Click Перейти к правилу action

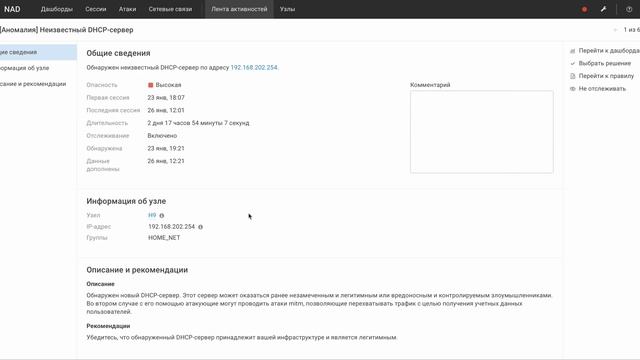[x=606, y=76]
